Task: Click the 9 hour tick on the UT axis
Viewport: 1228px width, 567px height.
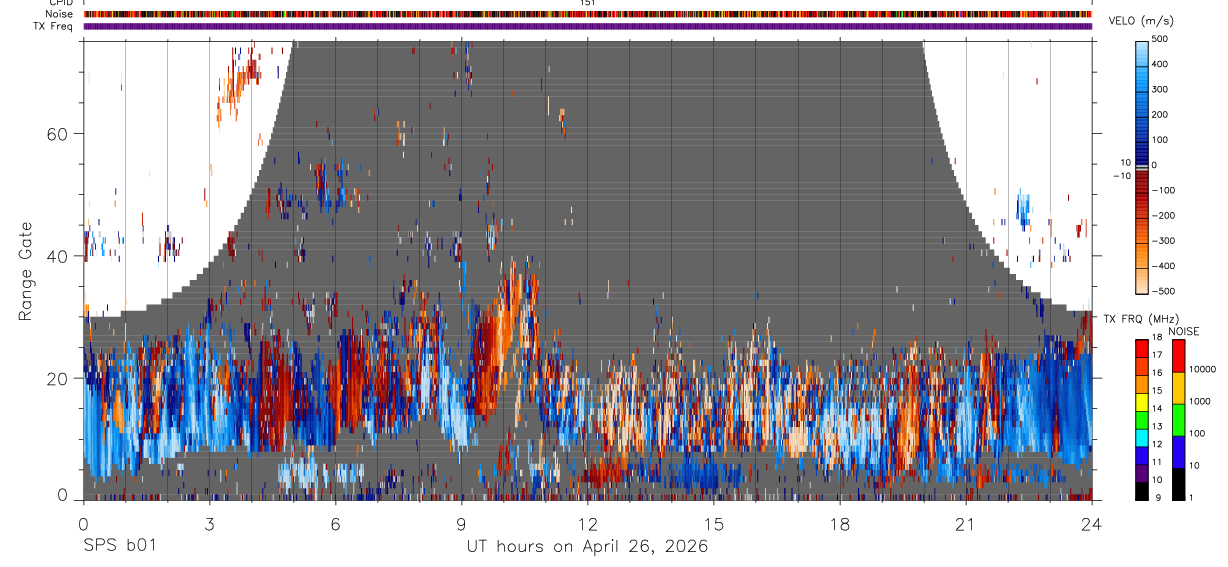Action: point(462,523)
